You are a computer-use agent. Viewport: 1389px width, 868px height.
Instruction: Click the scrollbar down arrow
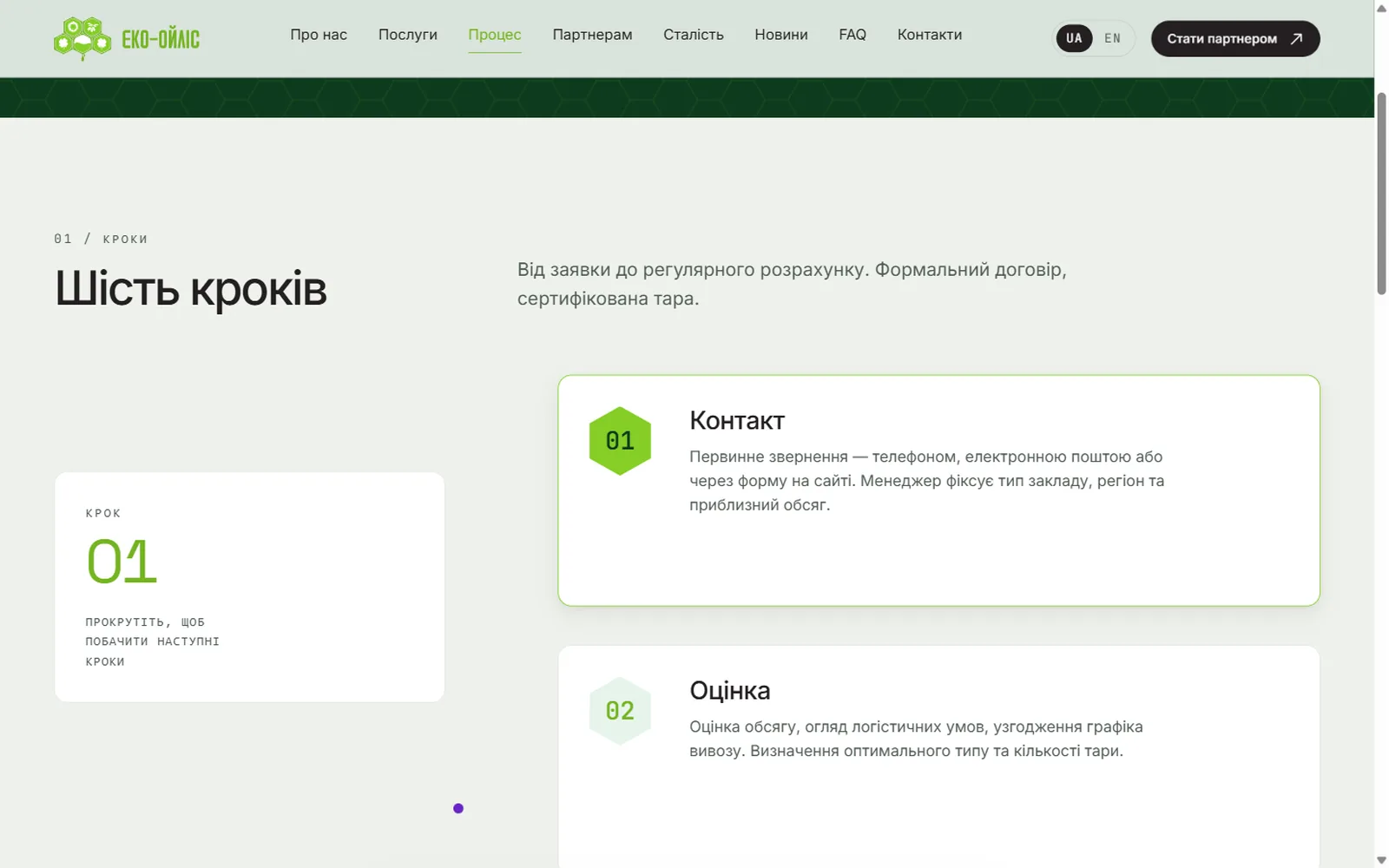click(1381, 860)
